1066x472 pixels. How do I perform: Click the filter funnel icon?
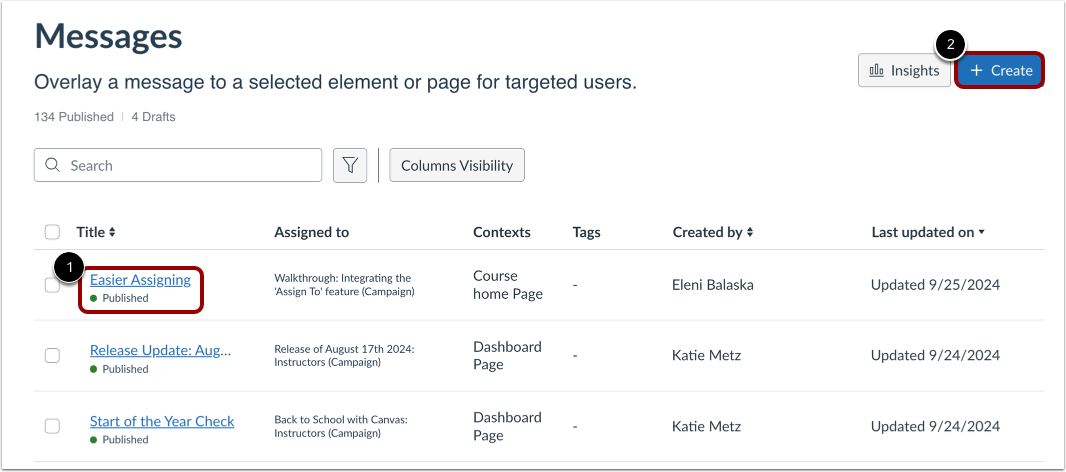pos(350,166)
